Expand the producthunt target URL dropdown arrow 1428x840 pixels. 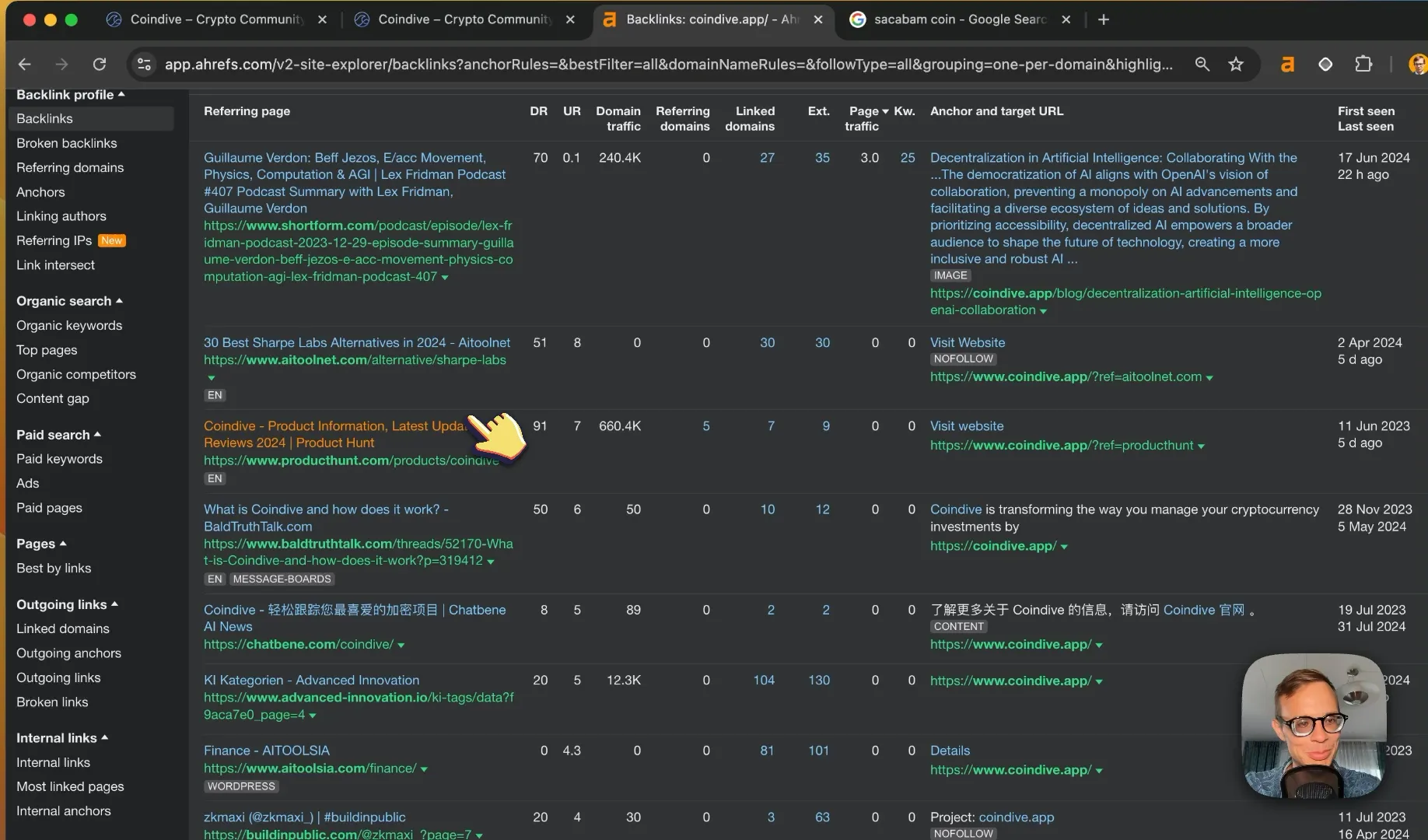(1201, 446)
